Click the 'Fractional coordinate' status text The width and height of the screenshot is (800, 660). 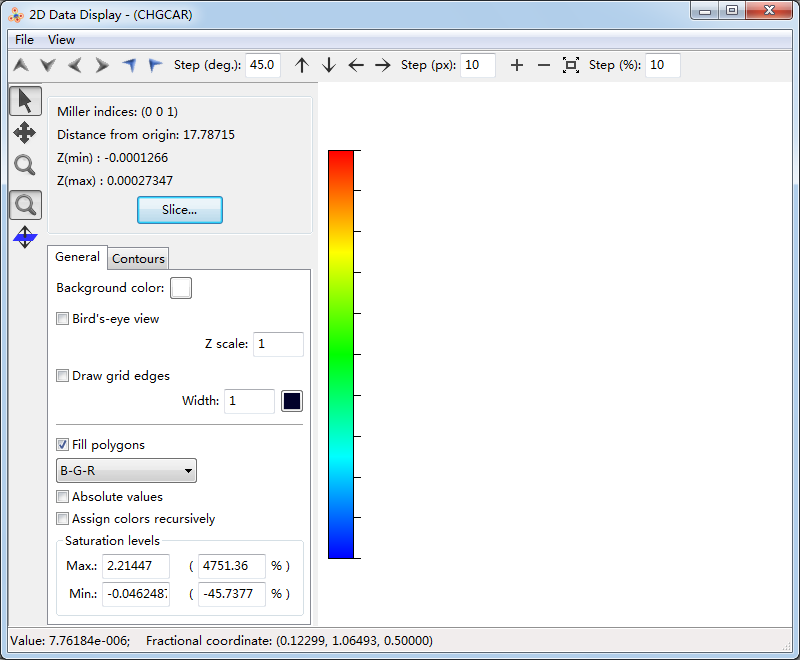tap(289, 641)
